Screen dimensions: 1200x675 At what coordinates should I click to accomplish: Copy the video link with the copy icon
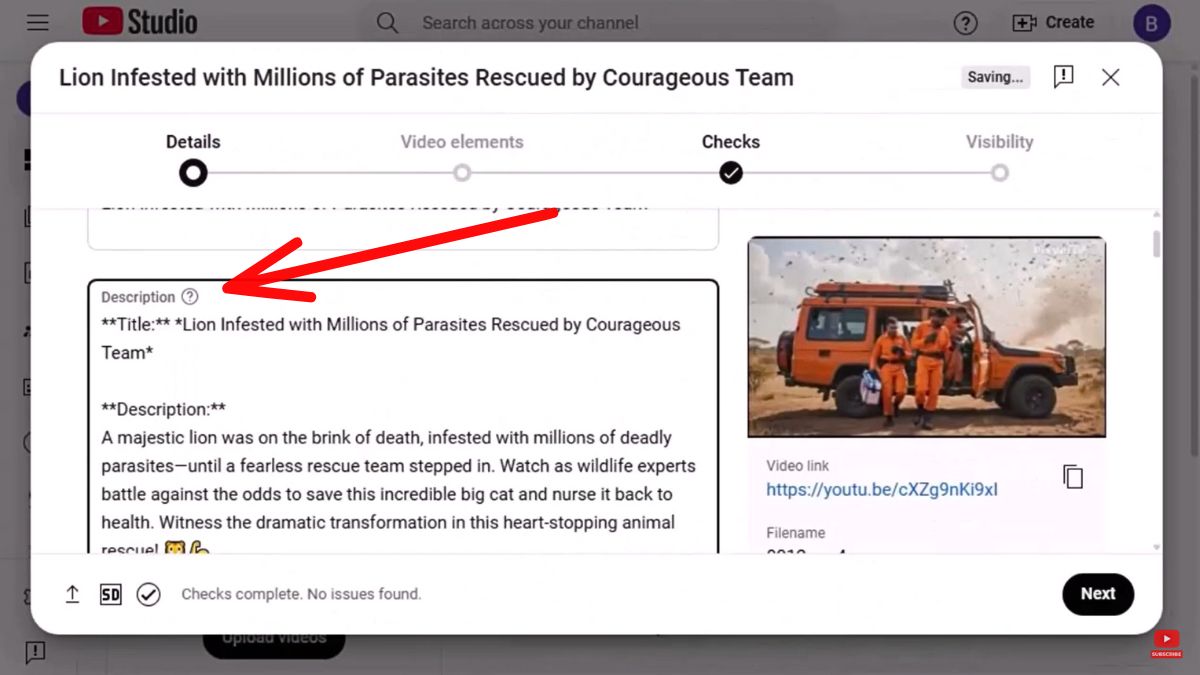click(x=1073, y=477)
